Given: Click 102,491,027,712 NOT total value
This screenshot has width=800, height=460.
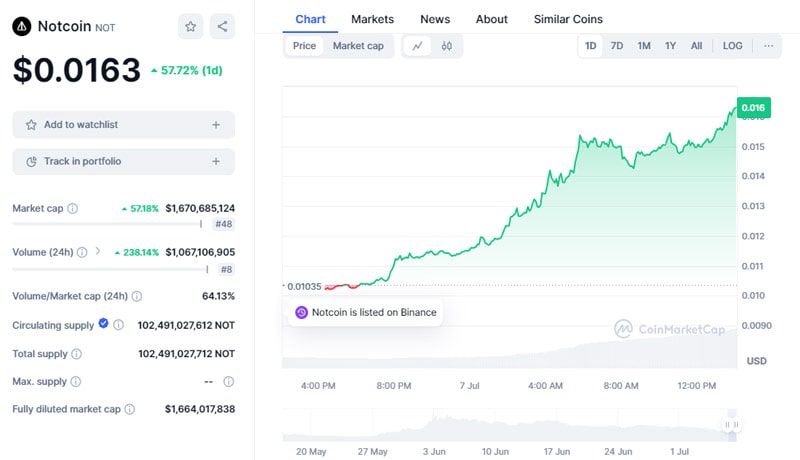Looking at the screenshot, I should 187,354.
